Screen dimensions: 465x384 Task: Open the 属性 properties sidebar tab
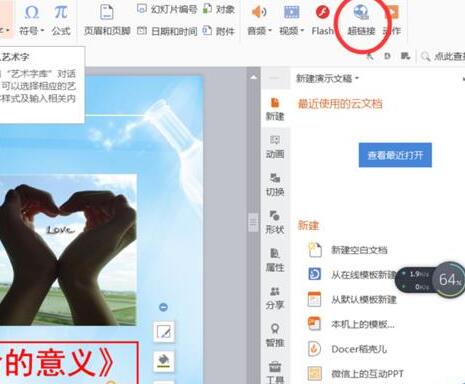275,260
